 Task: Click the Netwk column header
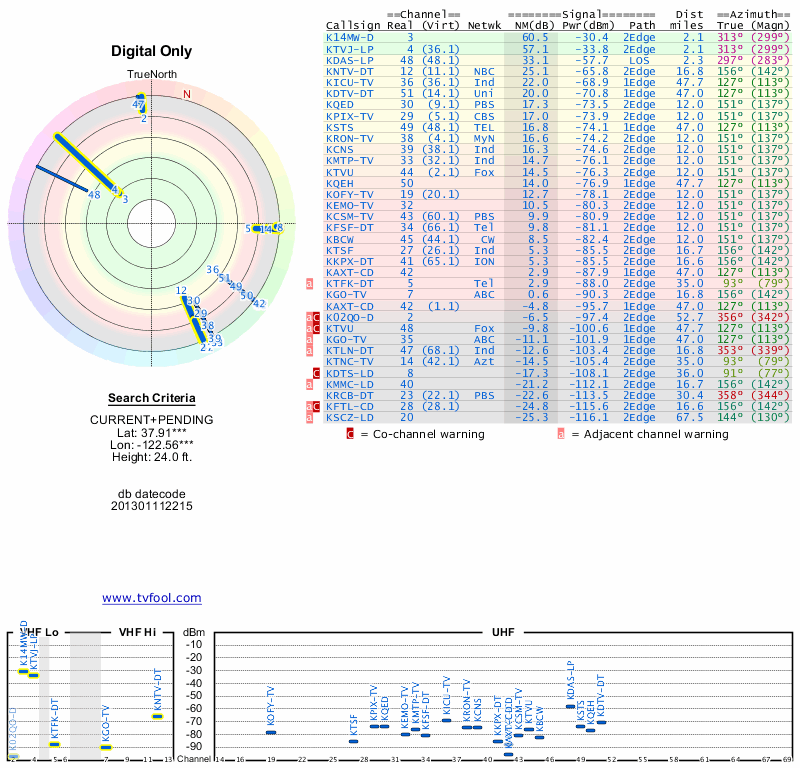coord(484,26)
